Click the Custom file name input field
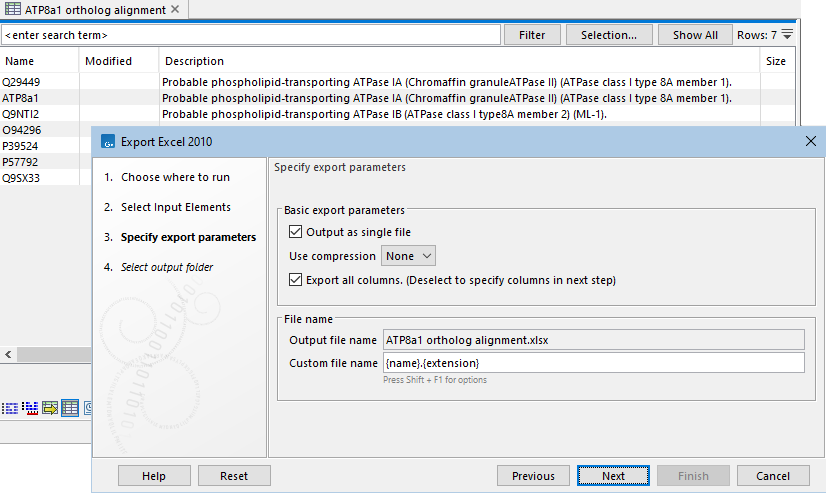 coord(594,363)
